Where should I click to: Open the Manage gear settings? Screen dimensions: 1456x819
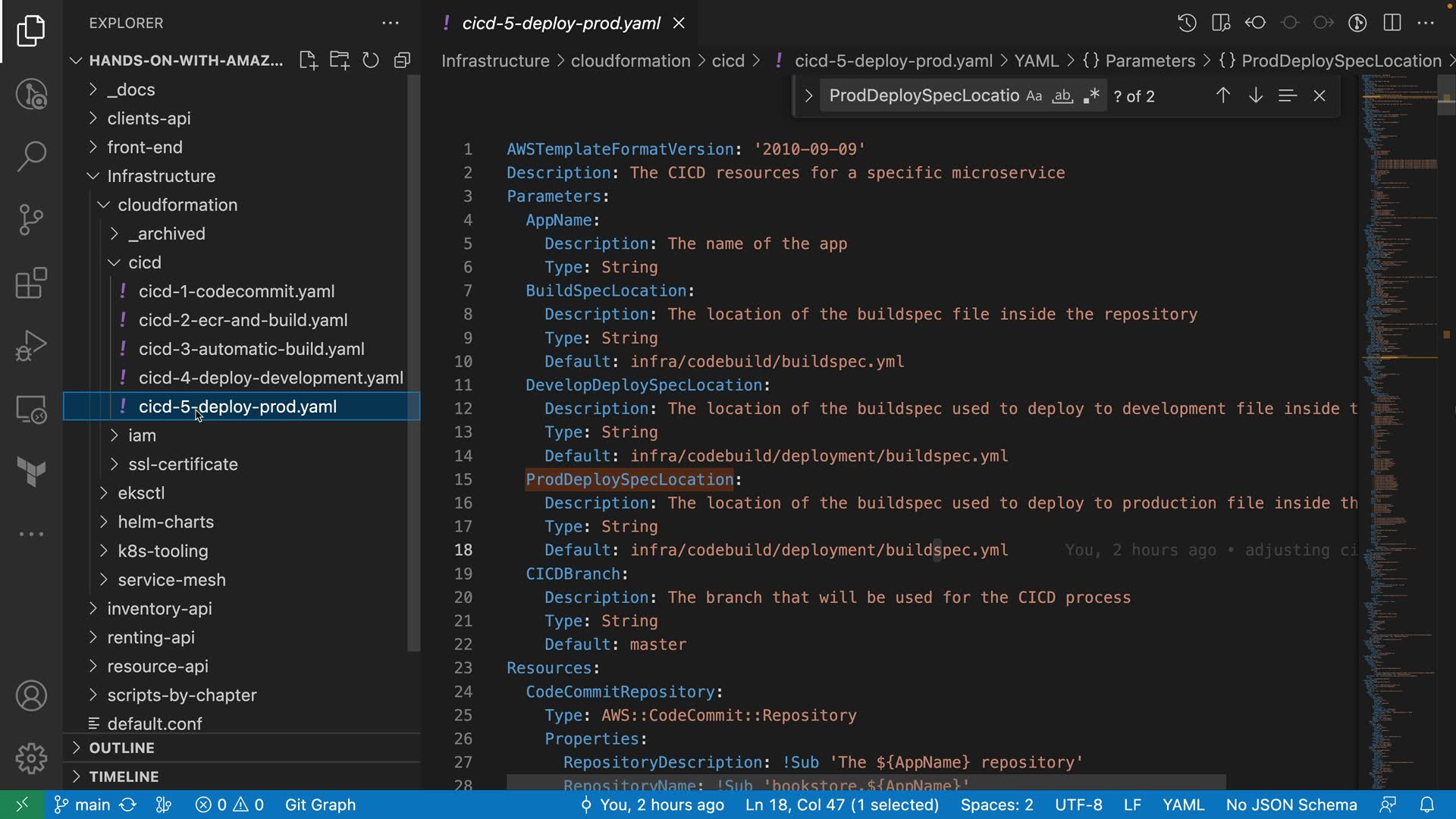[31, 758]
